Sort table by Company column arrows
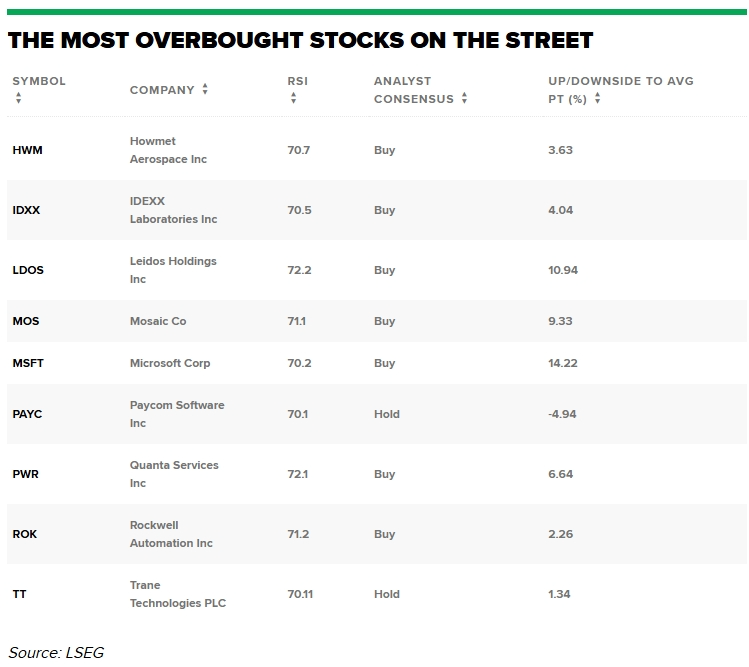This screenshot has height=667, width=749. coord(205,89)
